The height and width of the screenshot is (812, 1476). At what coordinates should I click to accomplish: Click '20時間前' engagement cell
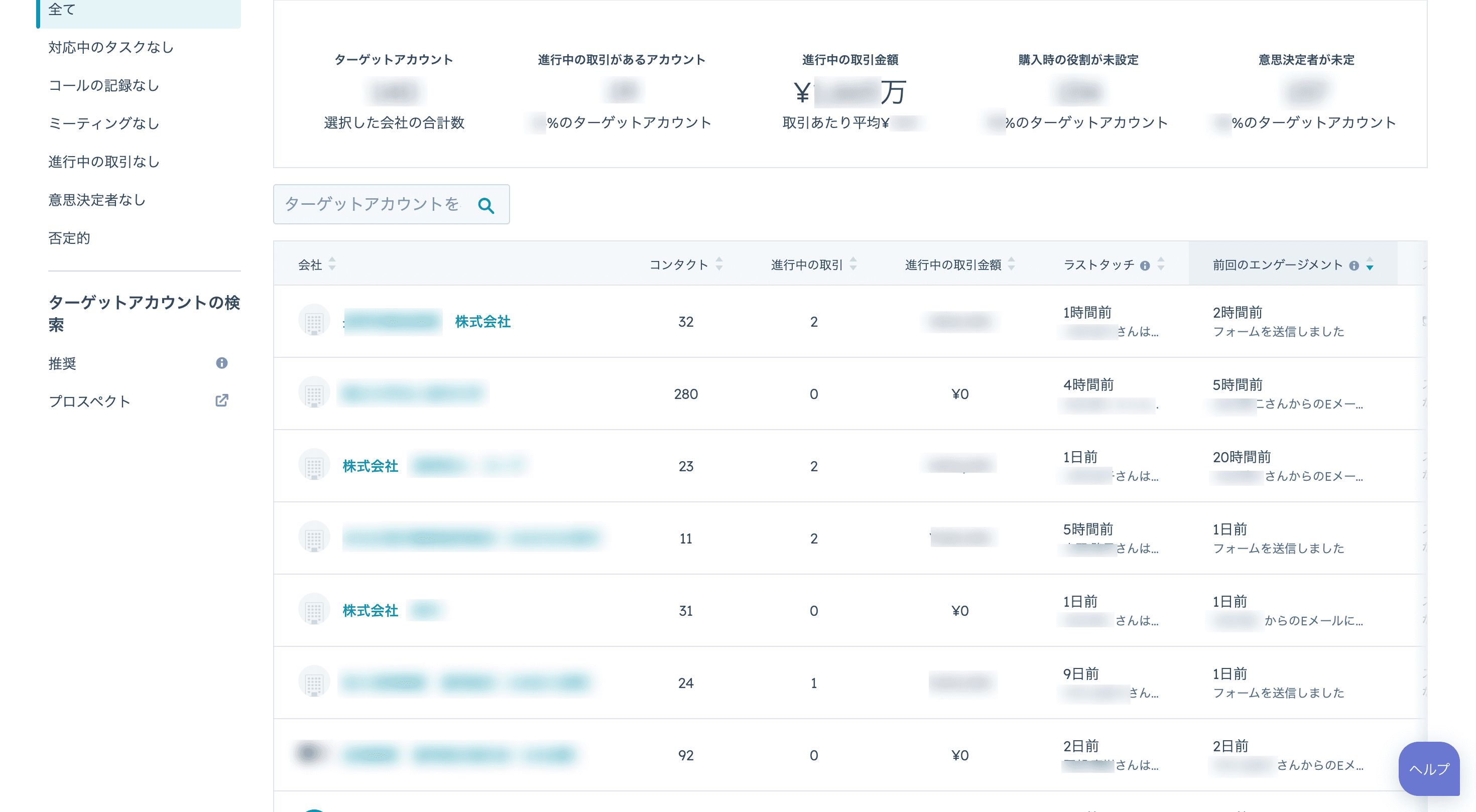coord(1242,456)
